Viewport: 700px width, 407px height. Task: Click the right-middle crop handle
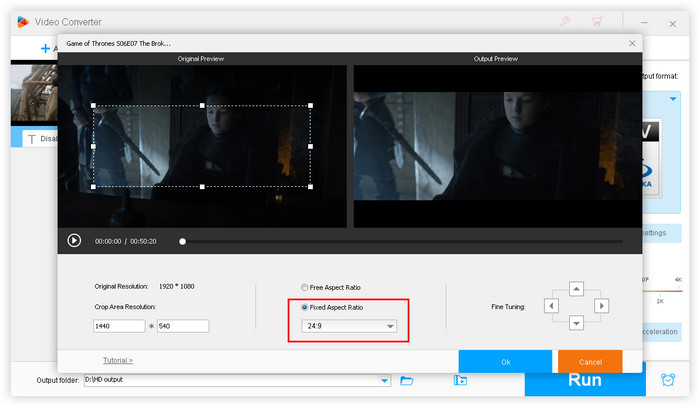click(310, 146)
